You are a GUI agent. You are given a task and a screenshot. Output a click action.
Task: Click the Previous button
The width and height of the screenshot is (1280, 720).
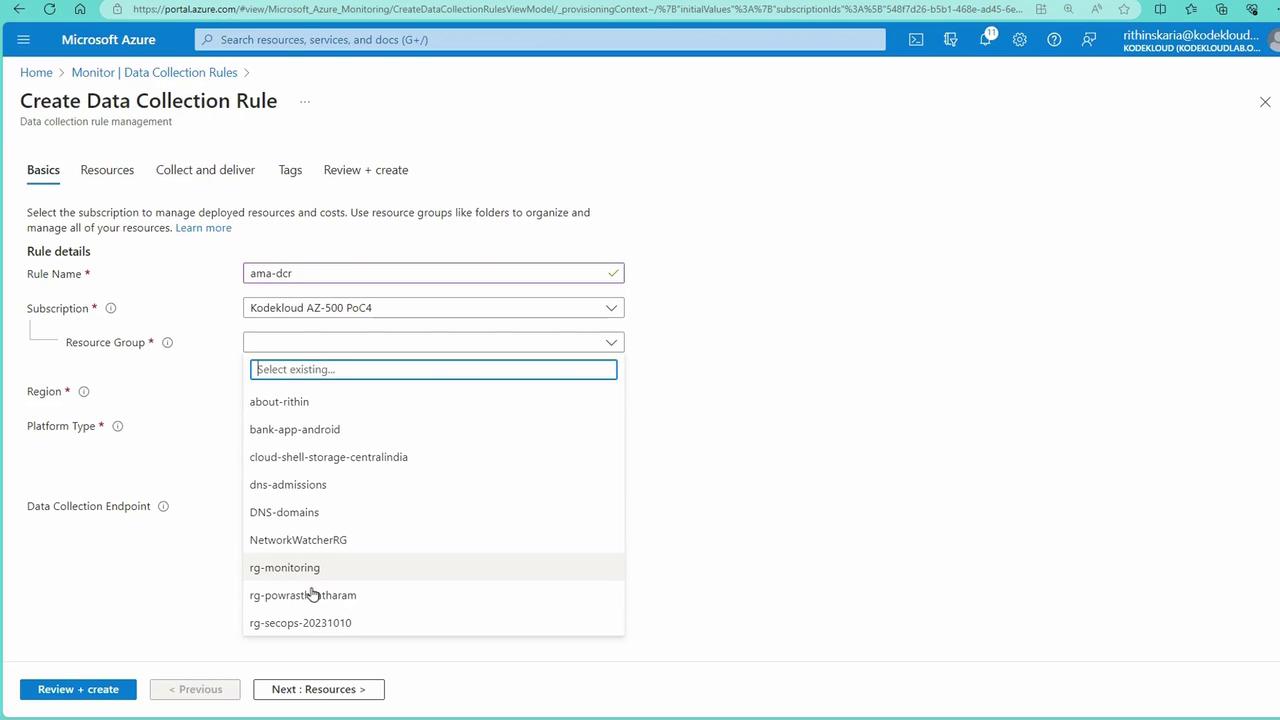pyautogui.click(x=195, y=689)
